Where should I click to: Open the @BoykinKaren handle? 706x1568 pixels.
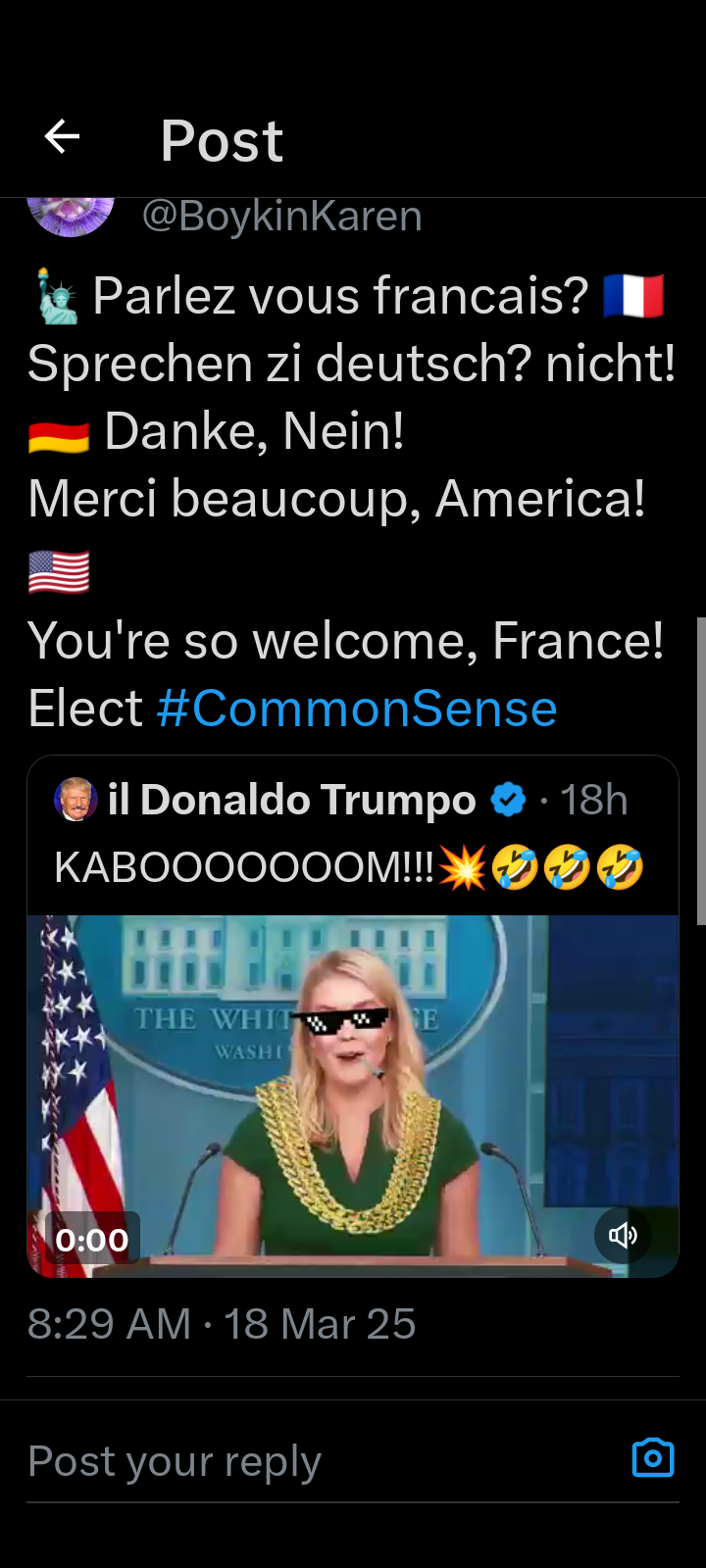click(282, 216)
